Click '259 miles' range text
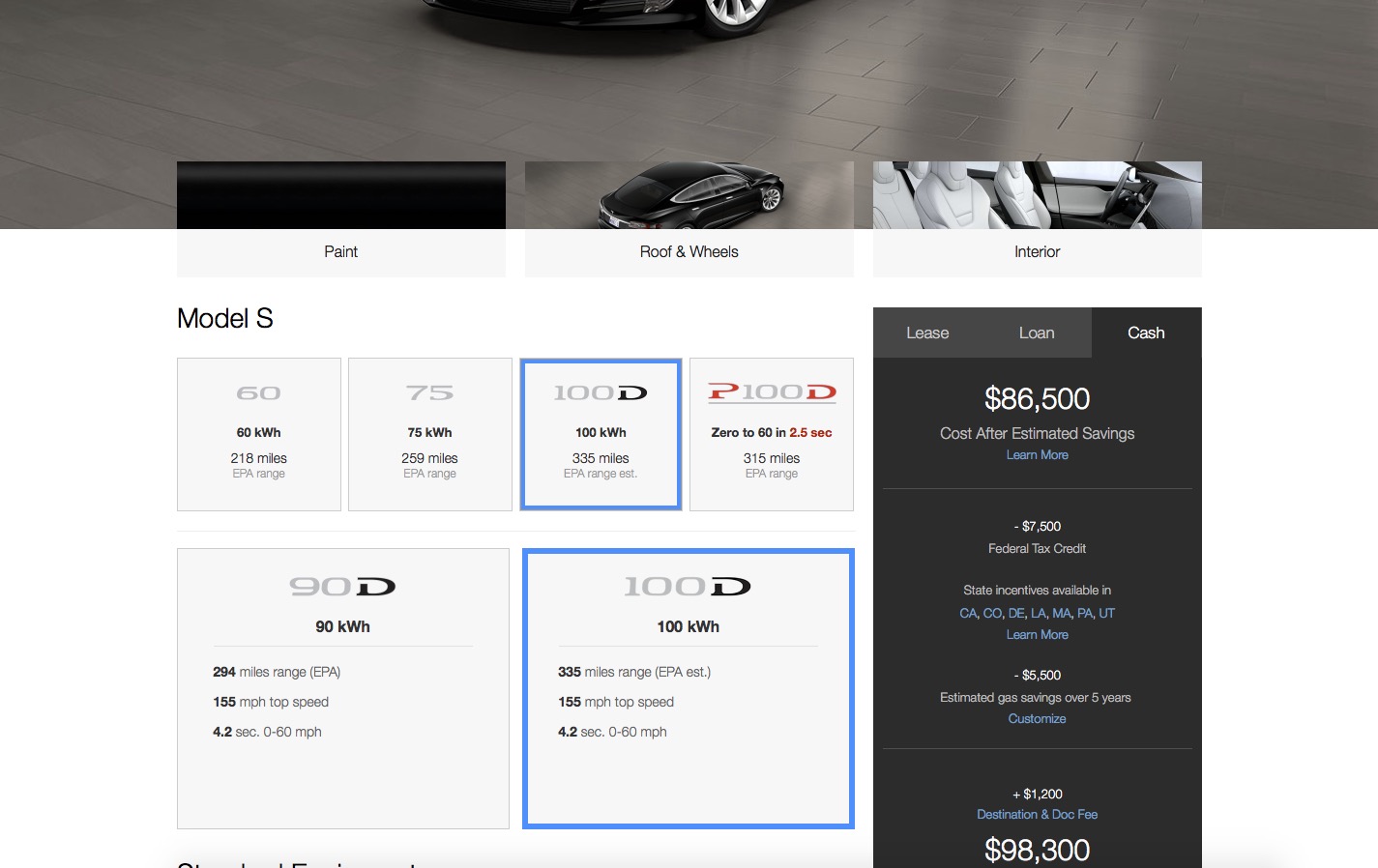The width and height of the screenshot is (1378, 868). [x=430, y=458]
